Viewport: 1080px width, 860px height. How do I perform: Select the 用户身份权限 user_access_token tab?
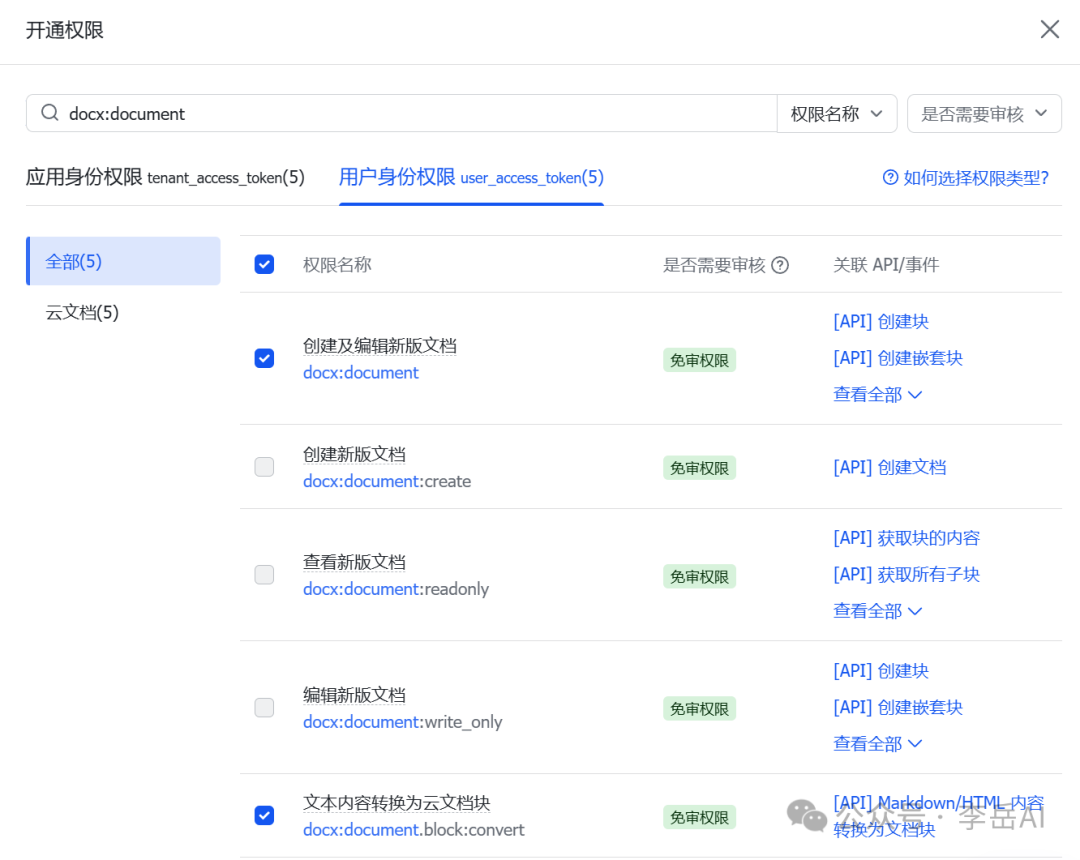(x=471, y=178)
